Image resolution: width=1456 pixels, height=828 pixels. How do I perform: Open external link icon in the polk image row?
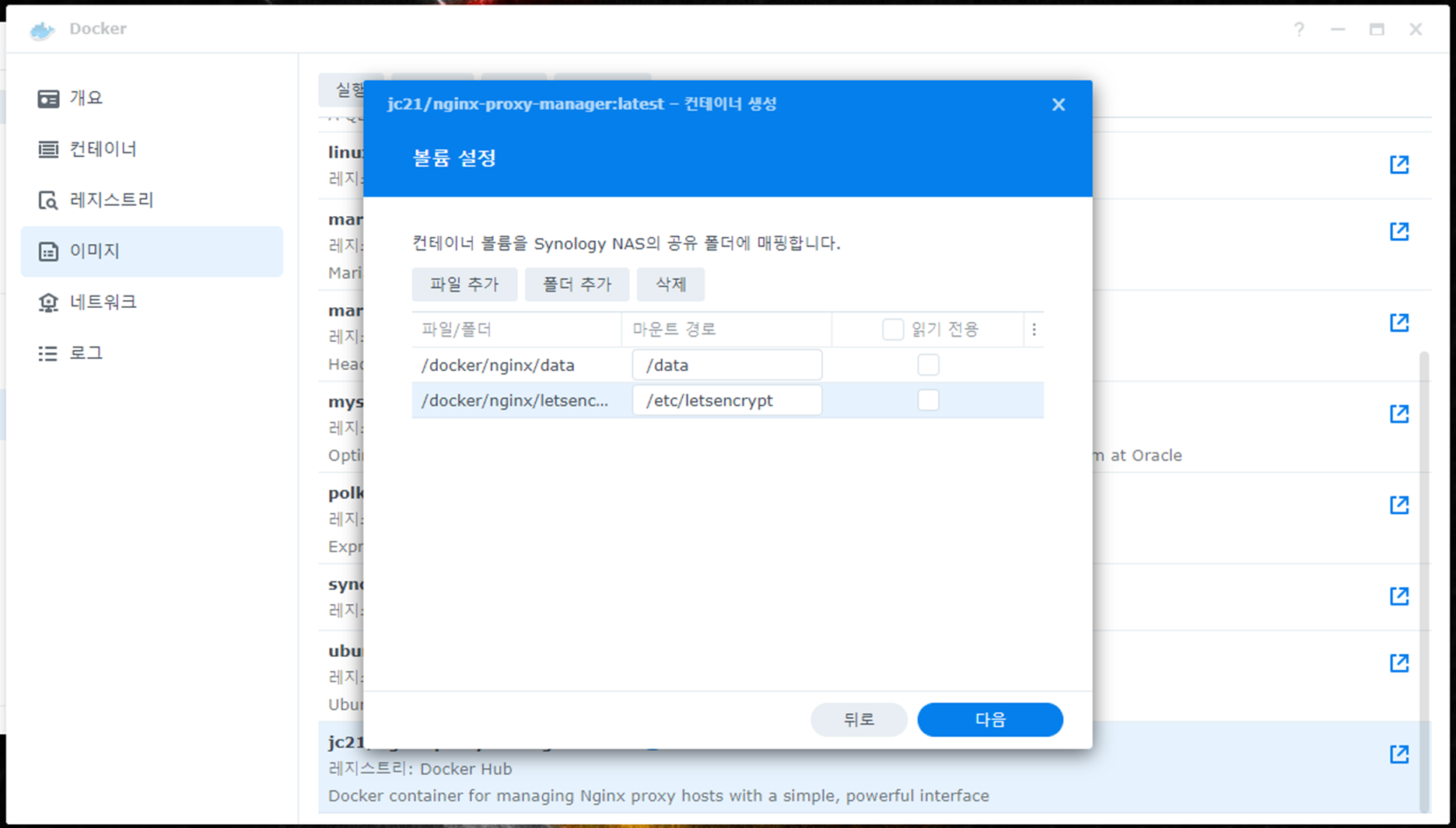tap(1399, 505)
